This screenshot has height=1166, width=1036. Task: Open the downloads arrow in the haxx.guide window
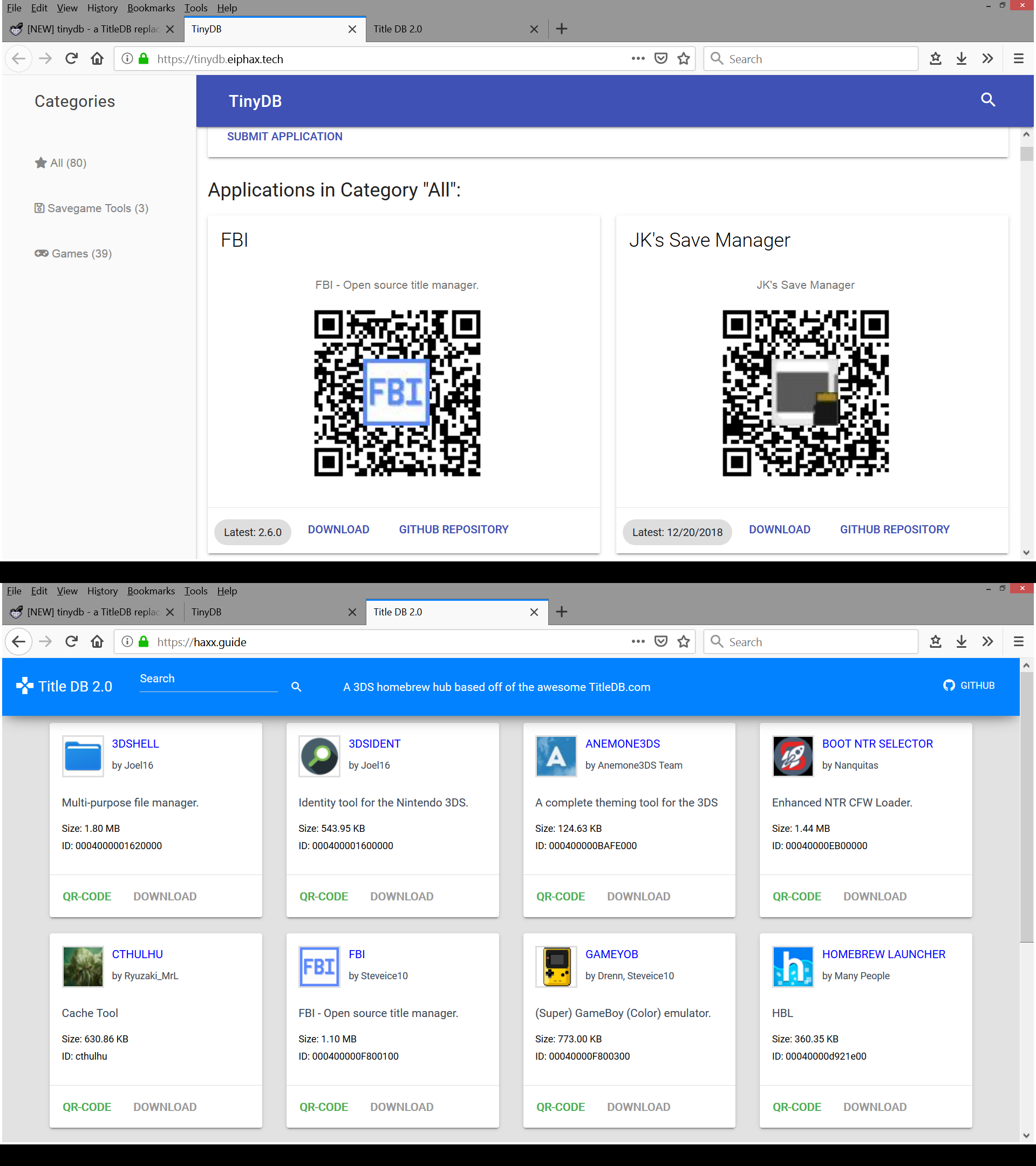click(962, 642)
